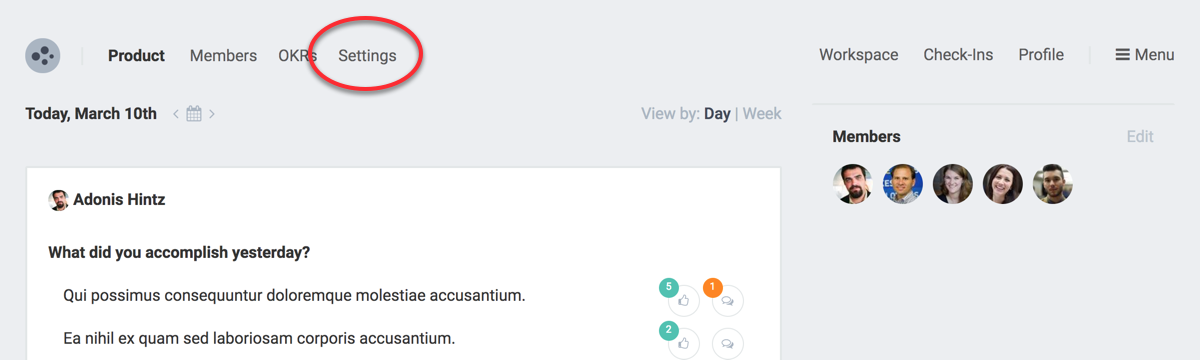Like the first answer with 5 likes

(684, 300)
